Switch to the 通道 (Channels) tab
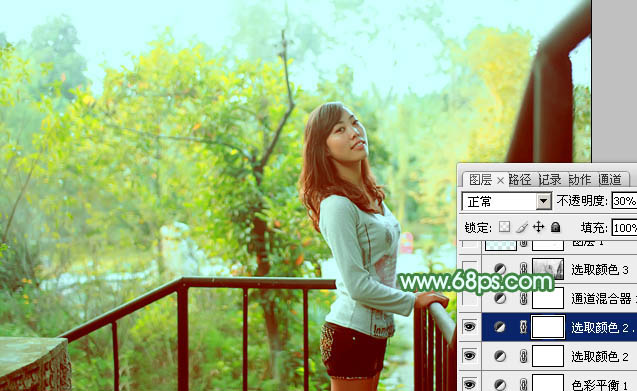637x391 pixels. (610, 179)
